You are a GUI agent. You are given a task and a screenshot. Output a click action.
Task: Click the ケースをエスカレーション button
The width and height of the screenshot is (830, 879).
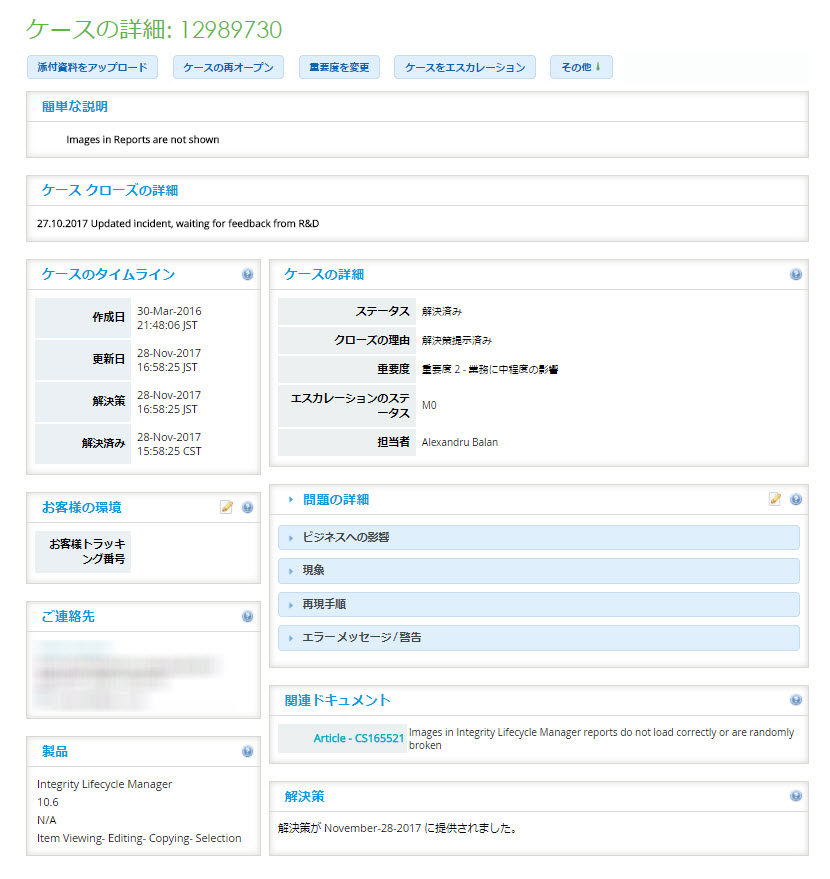click(465, 68)
